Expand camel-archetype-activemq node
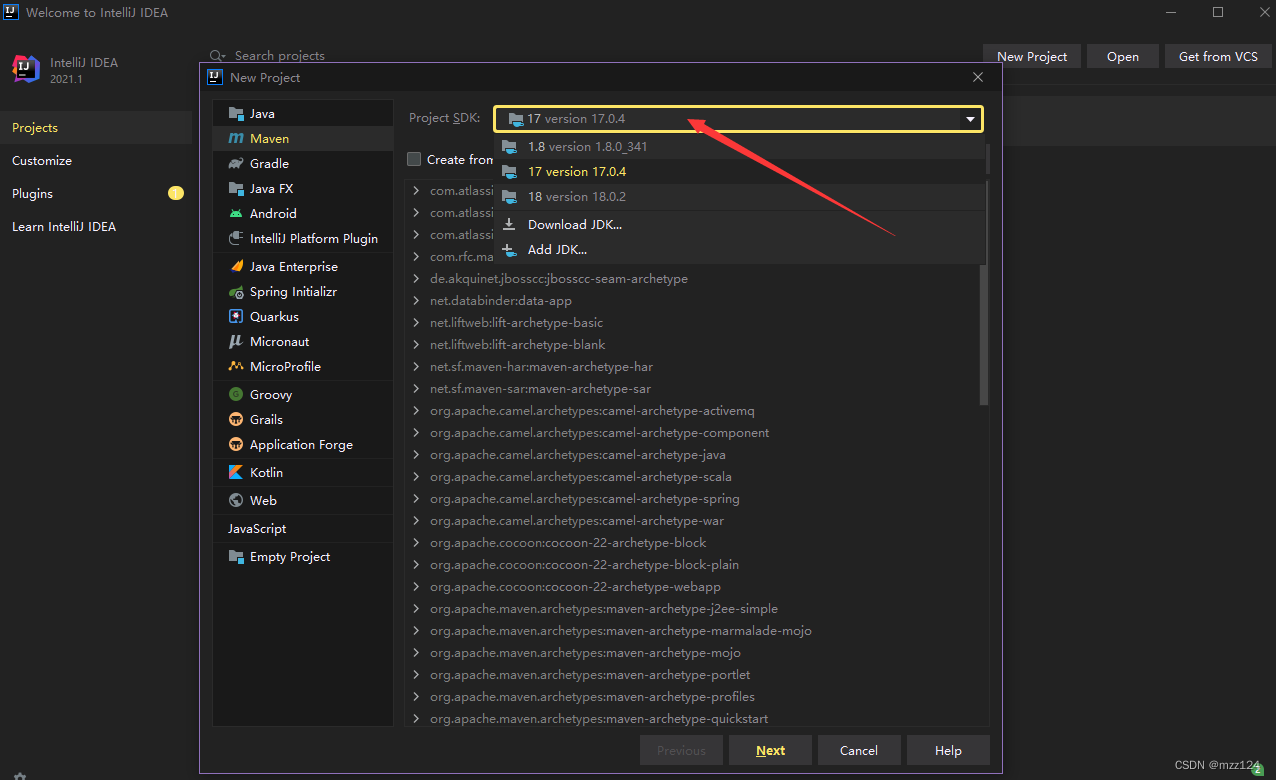 (x=417, y=410)
